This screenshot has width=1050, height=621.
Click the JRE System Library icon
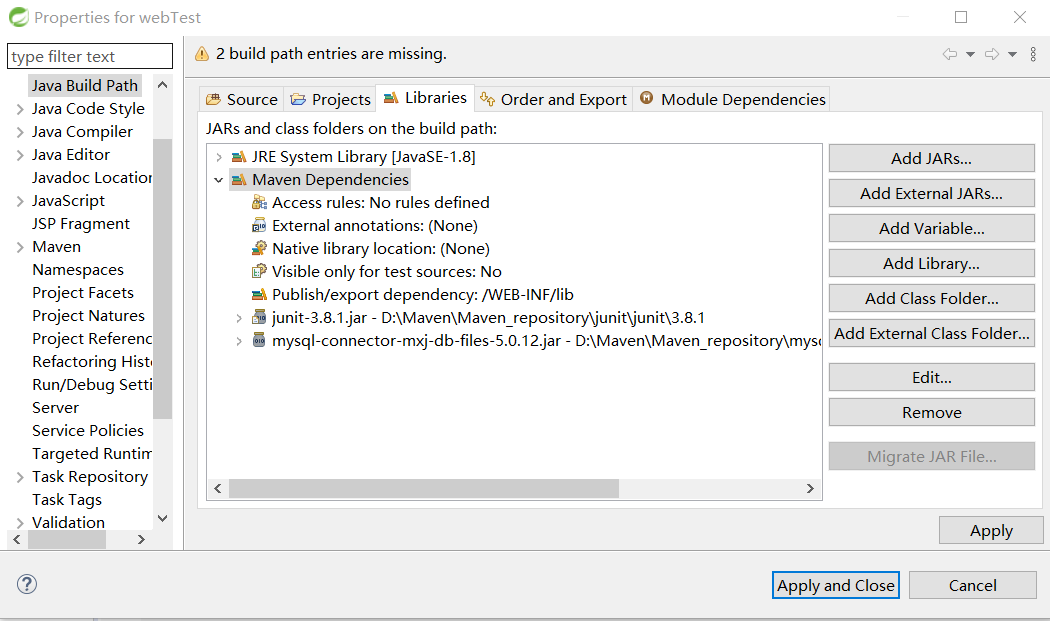(x=238, y=157)
